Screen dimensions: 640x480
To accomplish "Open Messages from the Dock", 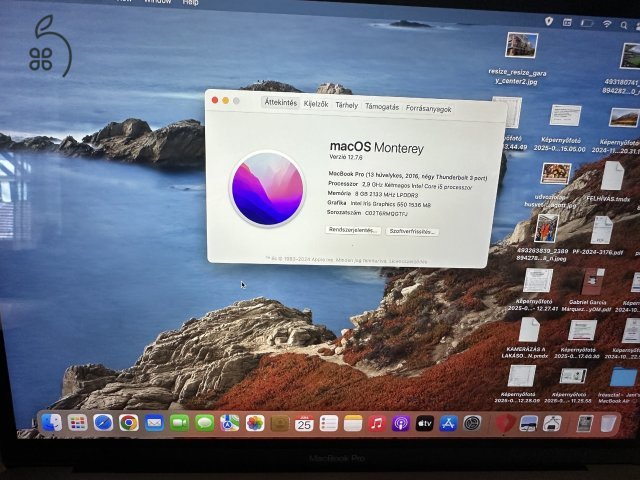I will [204, 423].
